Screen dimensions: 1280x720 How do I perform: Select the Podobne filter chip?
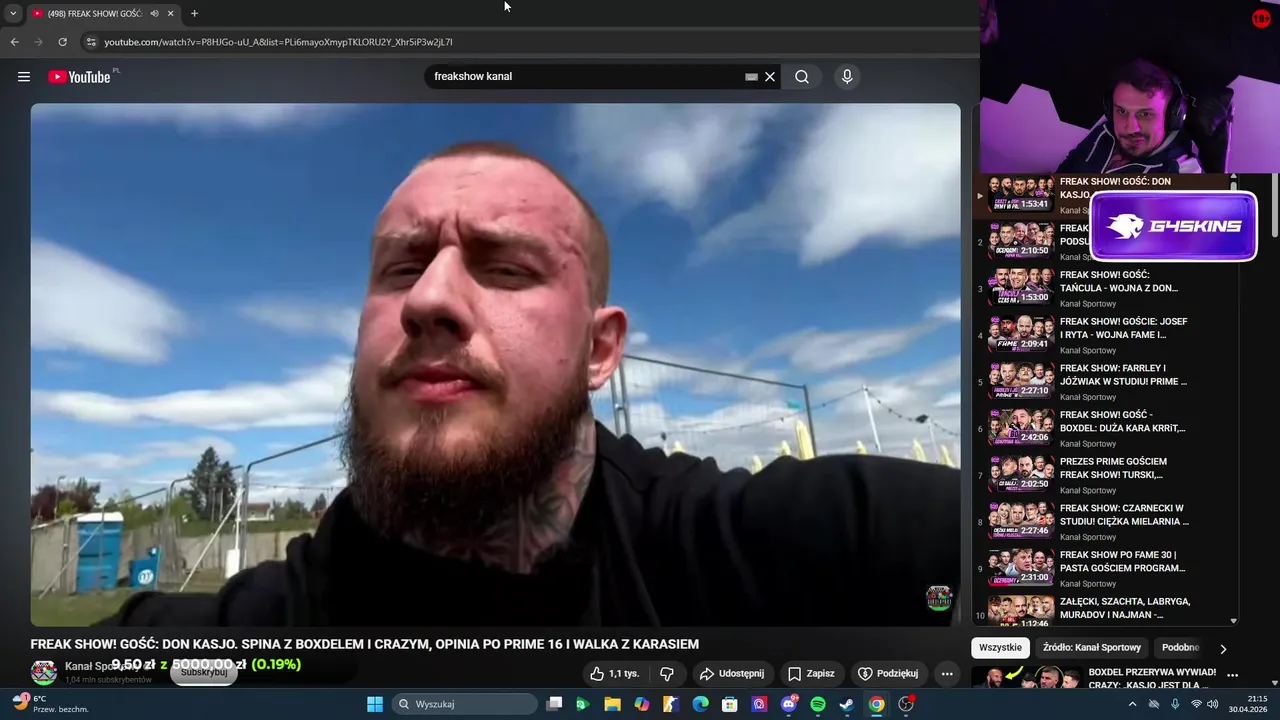pos(1180,648)
